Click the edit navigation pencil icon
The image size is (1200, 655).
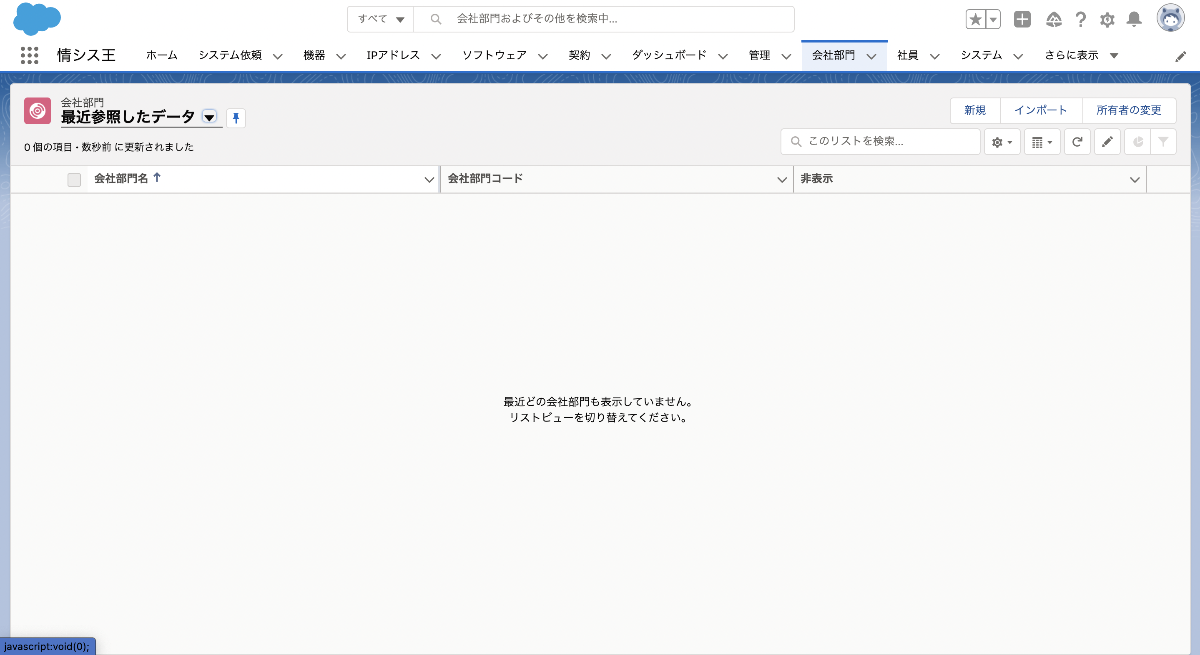[1181, 57]
